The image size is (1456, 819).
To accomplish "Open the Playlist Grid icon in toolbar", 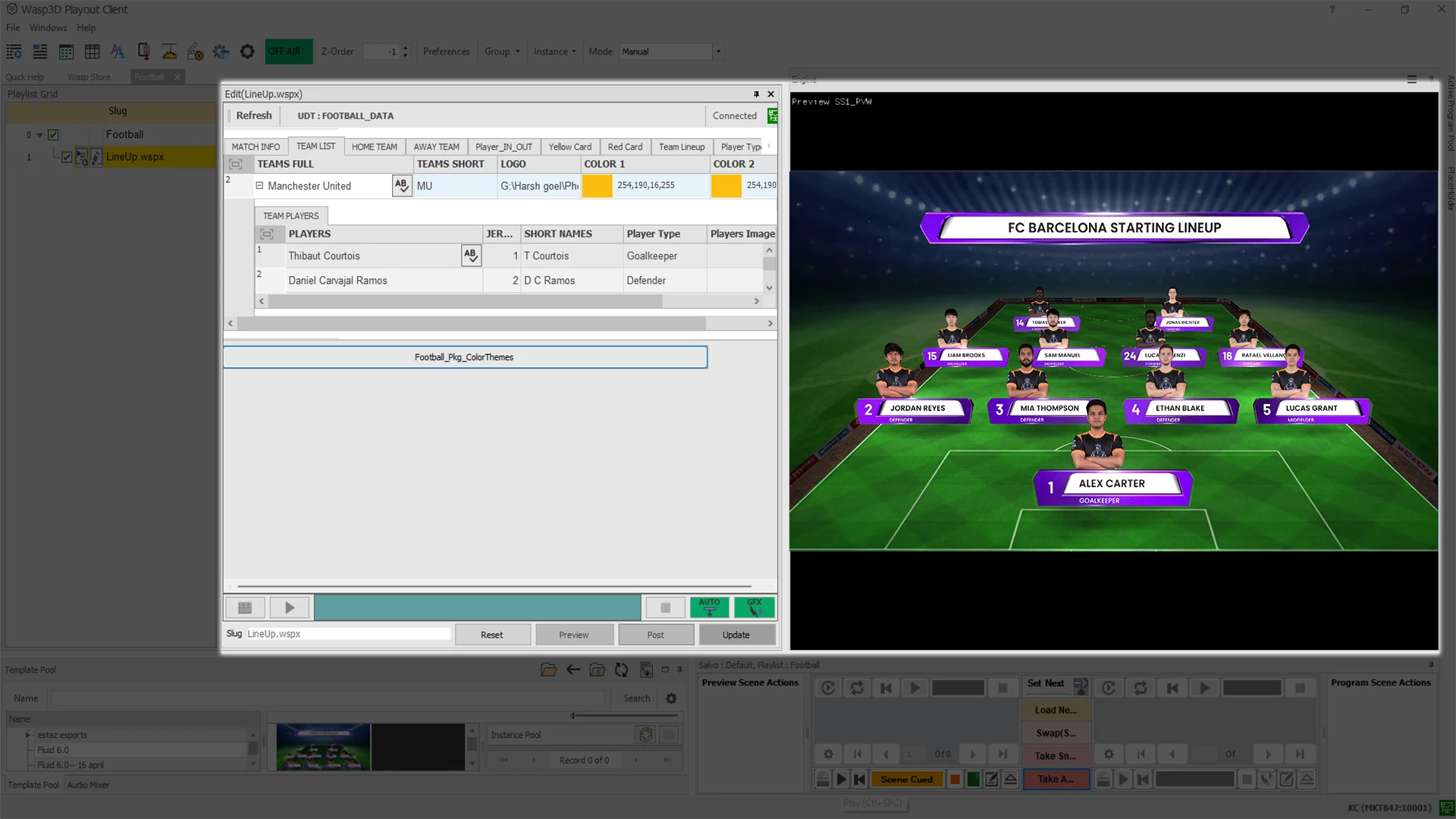I will (x=14, y=52).
